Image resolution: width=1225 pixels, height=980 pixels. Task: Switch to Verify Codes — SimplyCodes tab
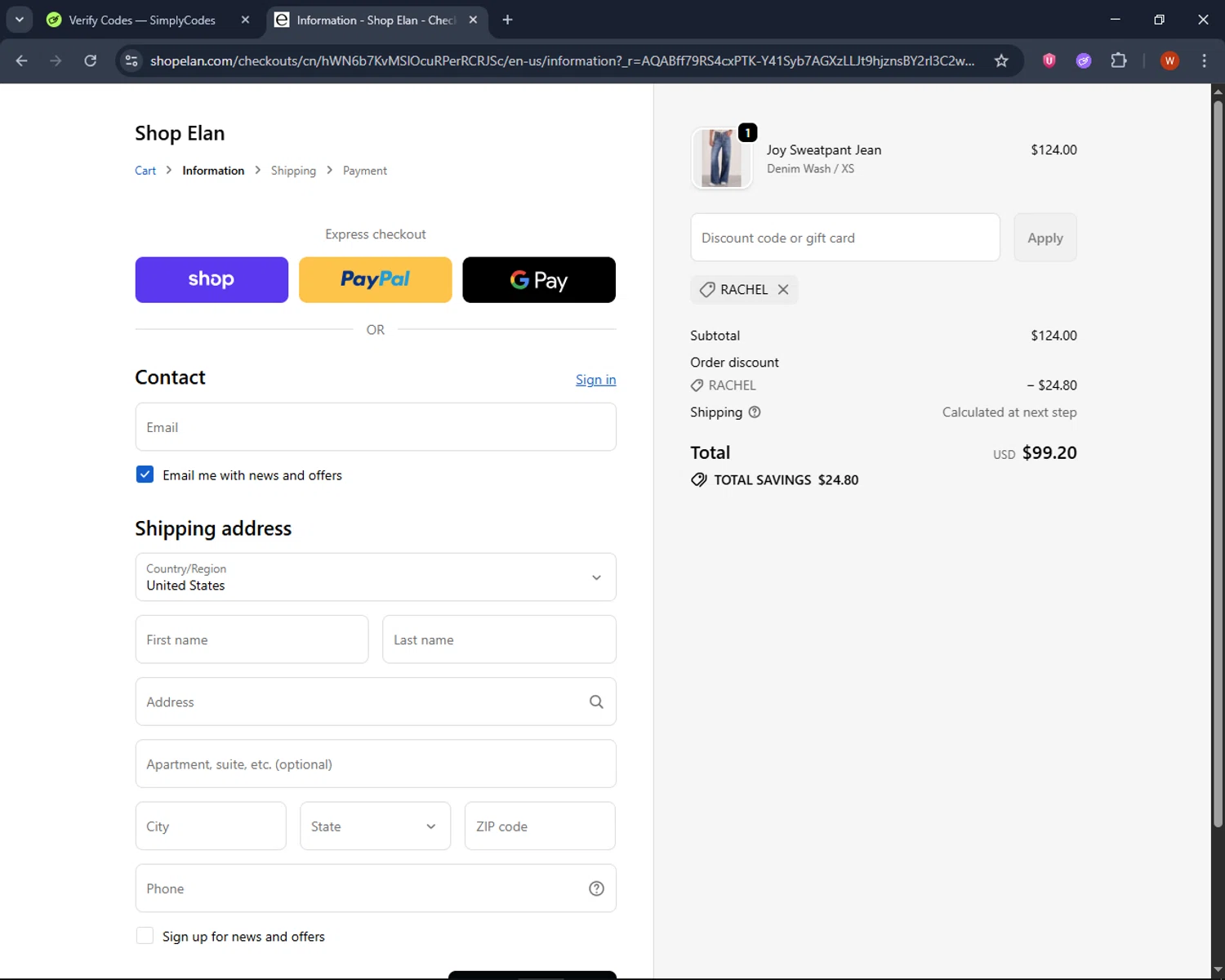coord(142,20)
